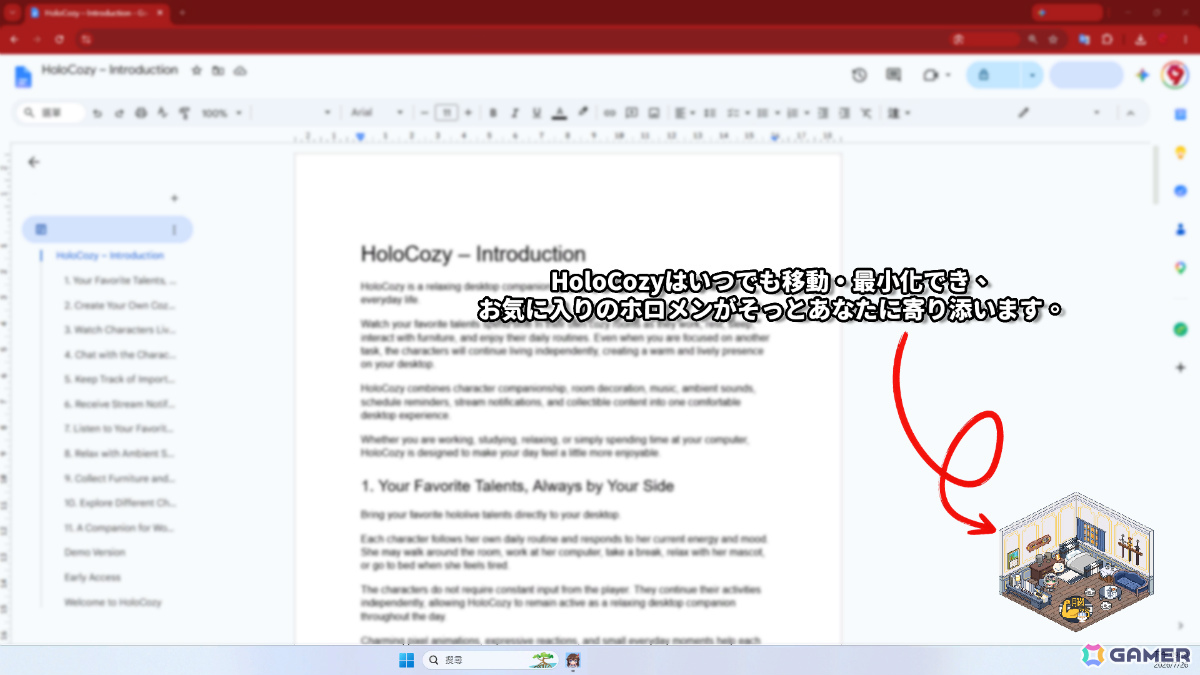This screenshot has height=675, width=1200.
Task: Open the checklist dropdown
Action: tap(737, 113)
